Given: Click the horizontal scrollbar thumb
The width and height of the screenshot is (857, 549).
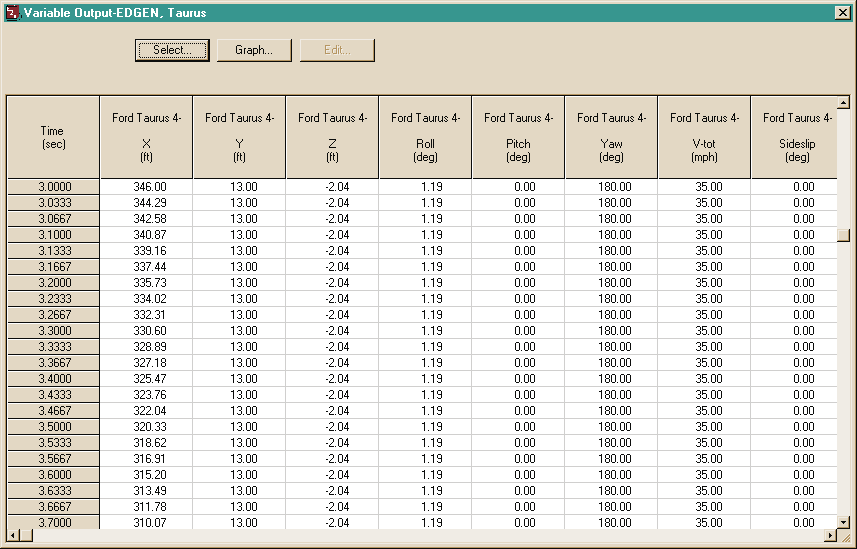Looking at the screenshot, I should coord(26,535).
